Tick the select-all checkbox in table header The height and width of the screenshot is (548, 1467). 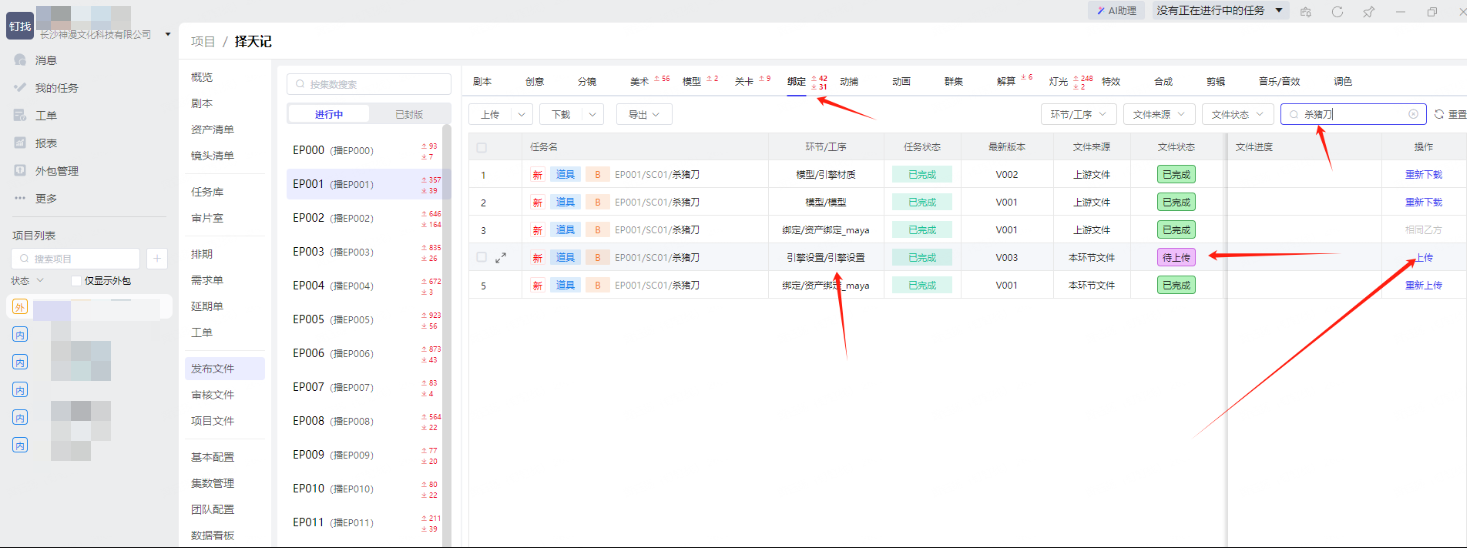click(482, 148)
